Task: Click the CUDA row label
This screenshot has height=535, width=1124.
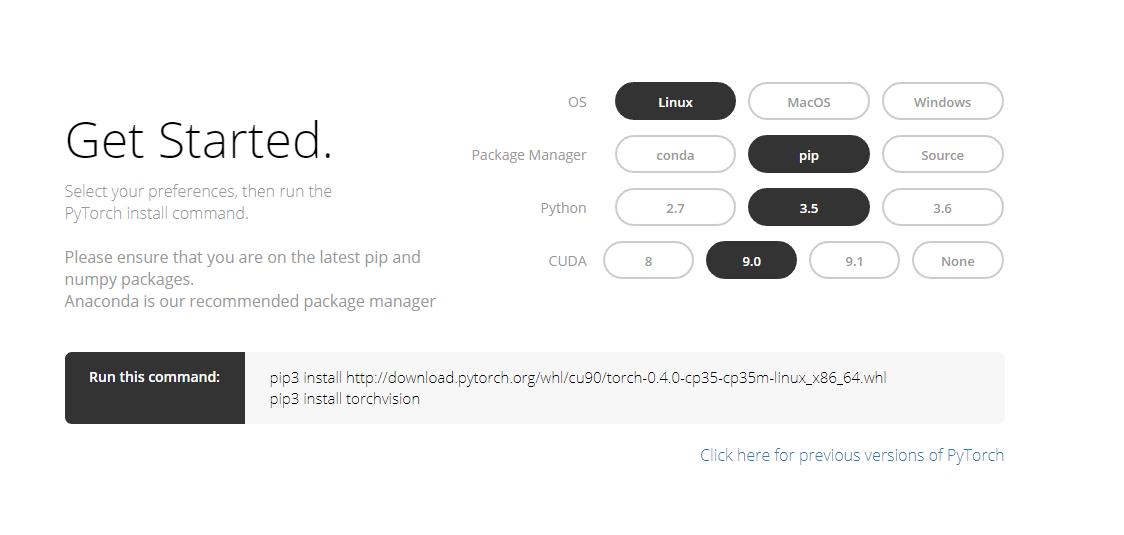Action: pyautogui.click(x=568, y=260)
